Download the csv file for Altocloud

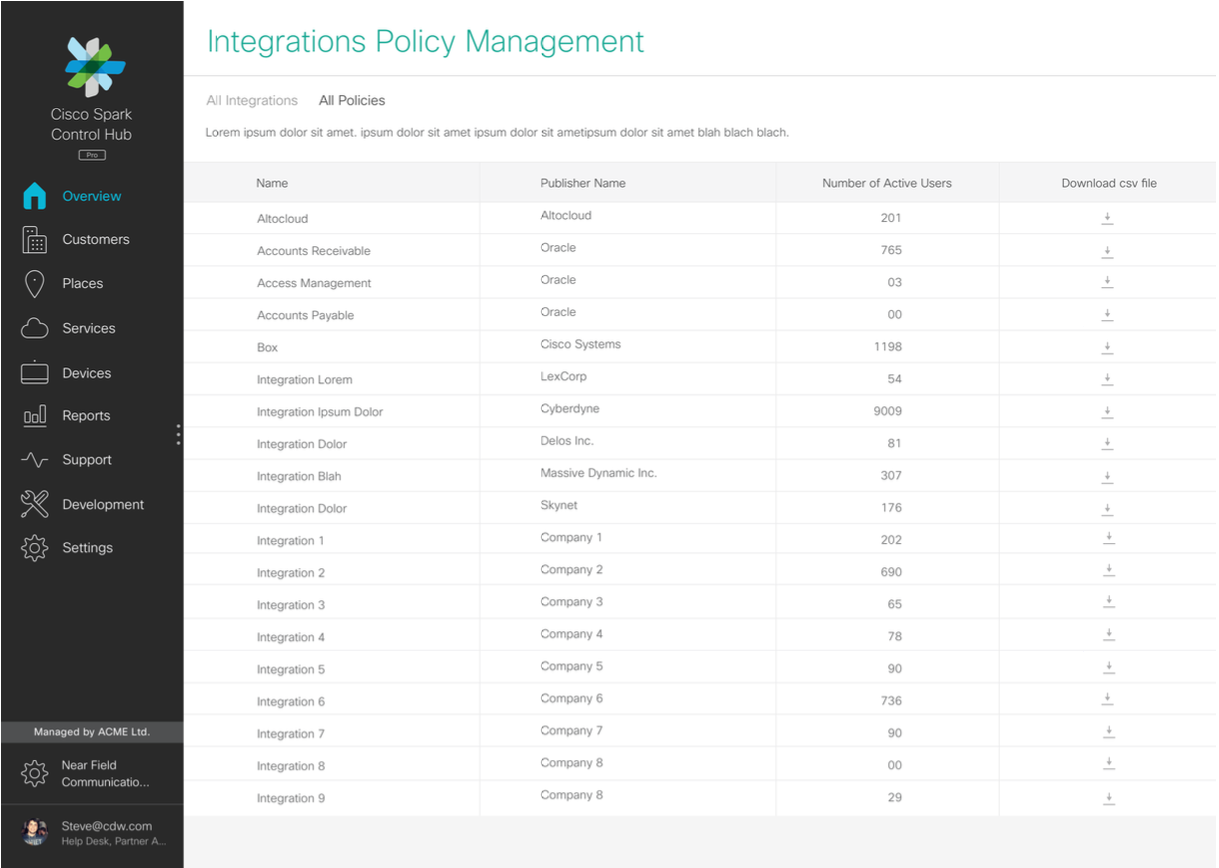(1107, 218)
